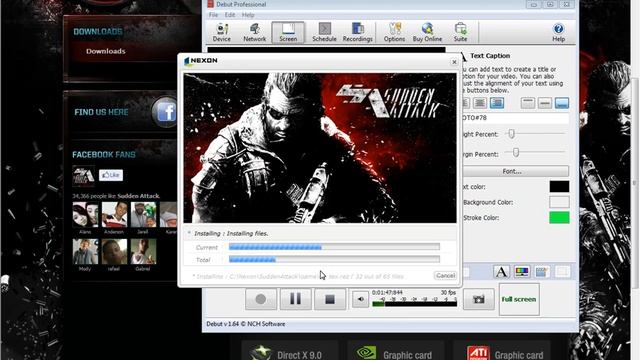The width and height of the screenshot is (640, 360).
Task: Open the text caption A icon
Action: [501, 272]
